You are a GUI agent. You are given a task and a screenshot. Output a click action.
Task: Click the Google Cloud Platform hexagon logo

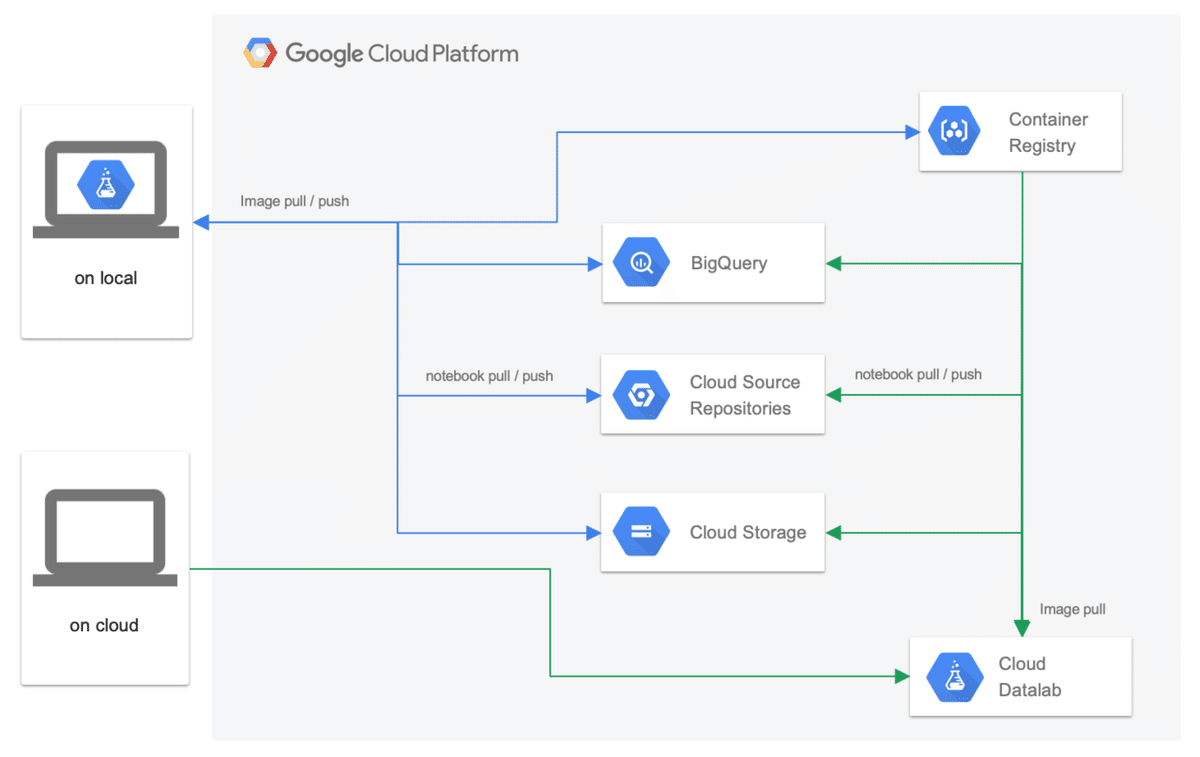coord(260,53)
